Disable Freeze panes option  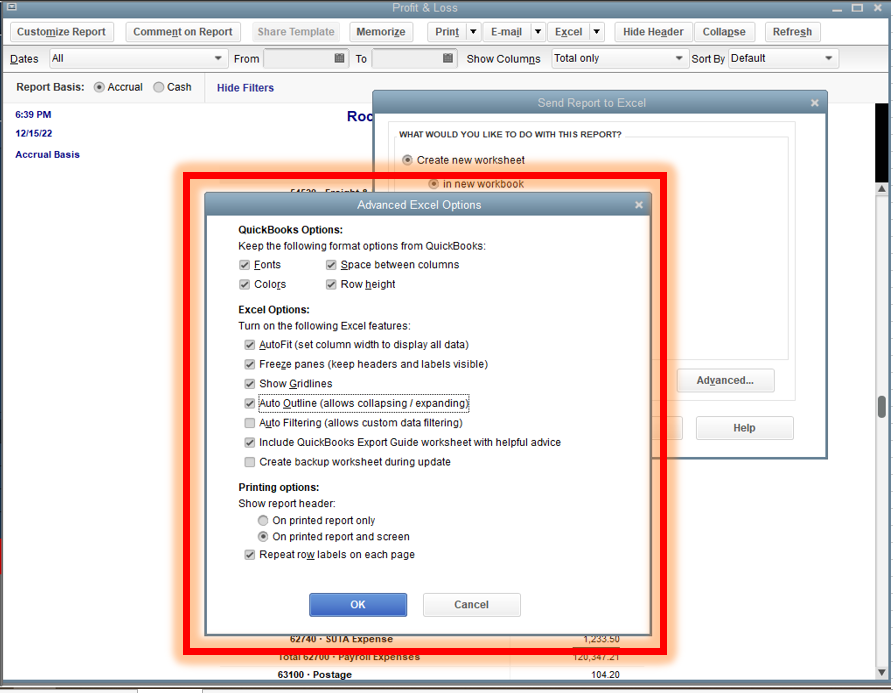(249, 364)
